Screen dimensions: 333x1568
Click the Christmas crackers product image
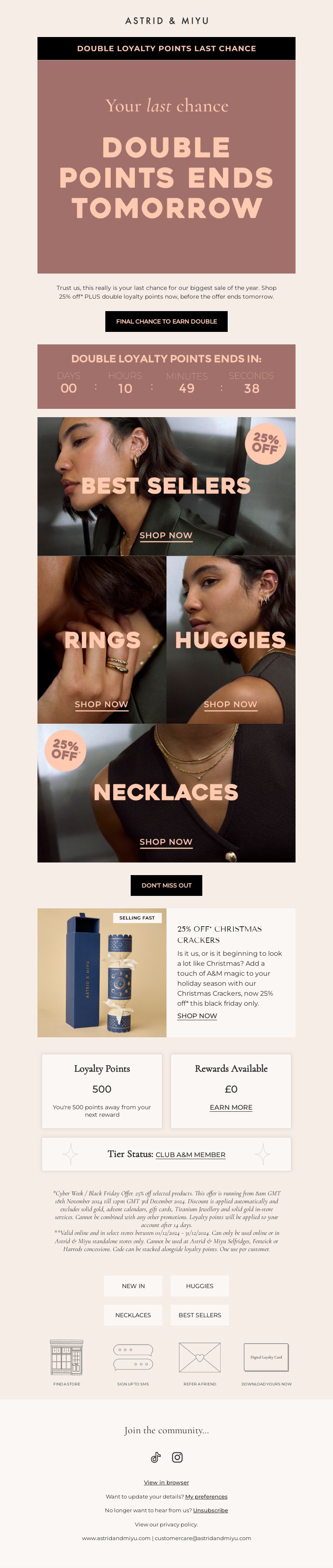click(x=102, y=973)
